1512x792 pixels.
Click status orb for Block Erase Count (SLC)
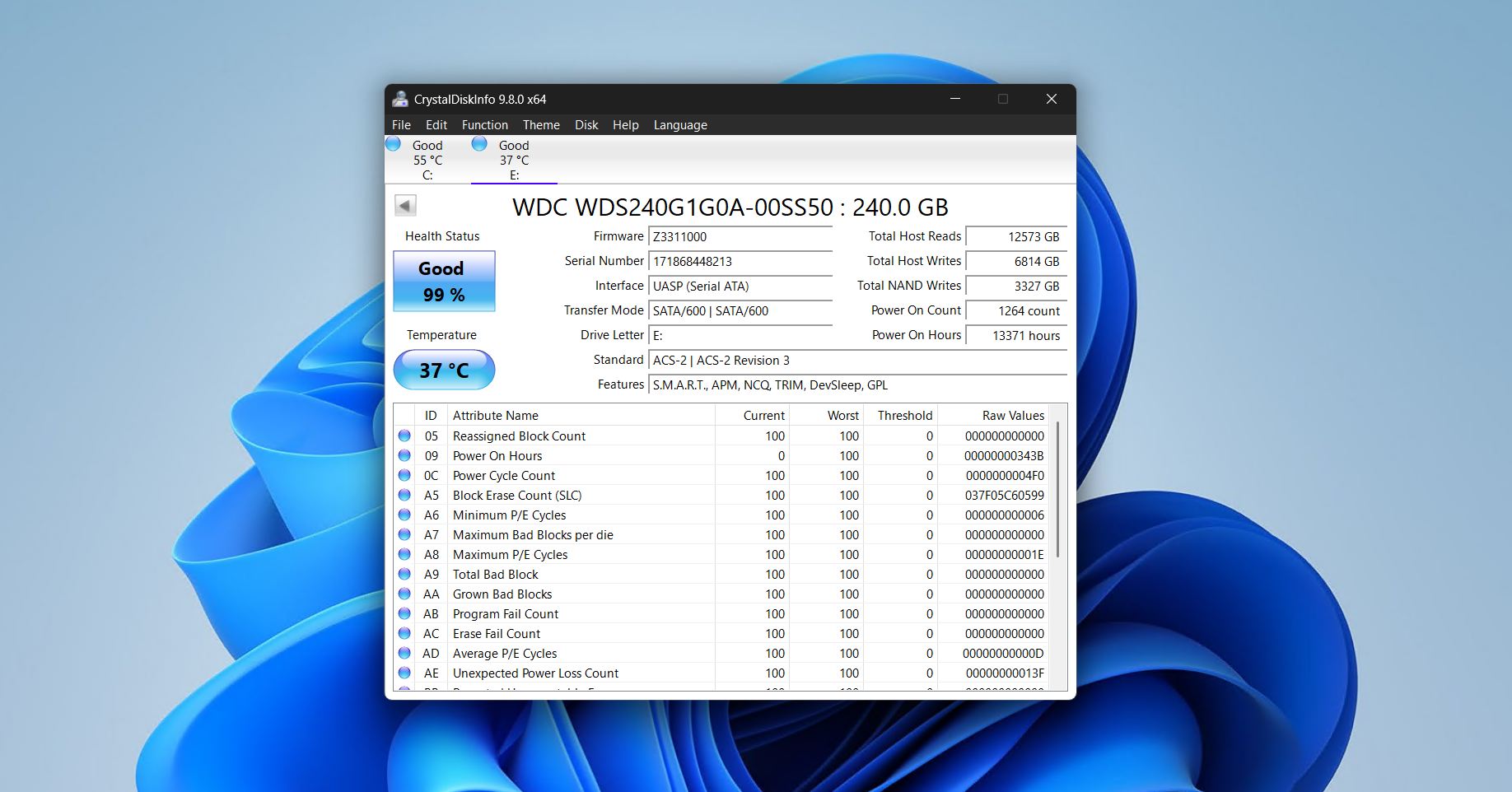(x=404, y=495)
